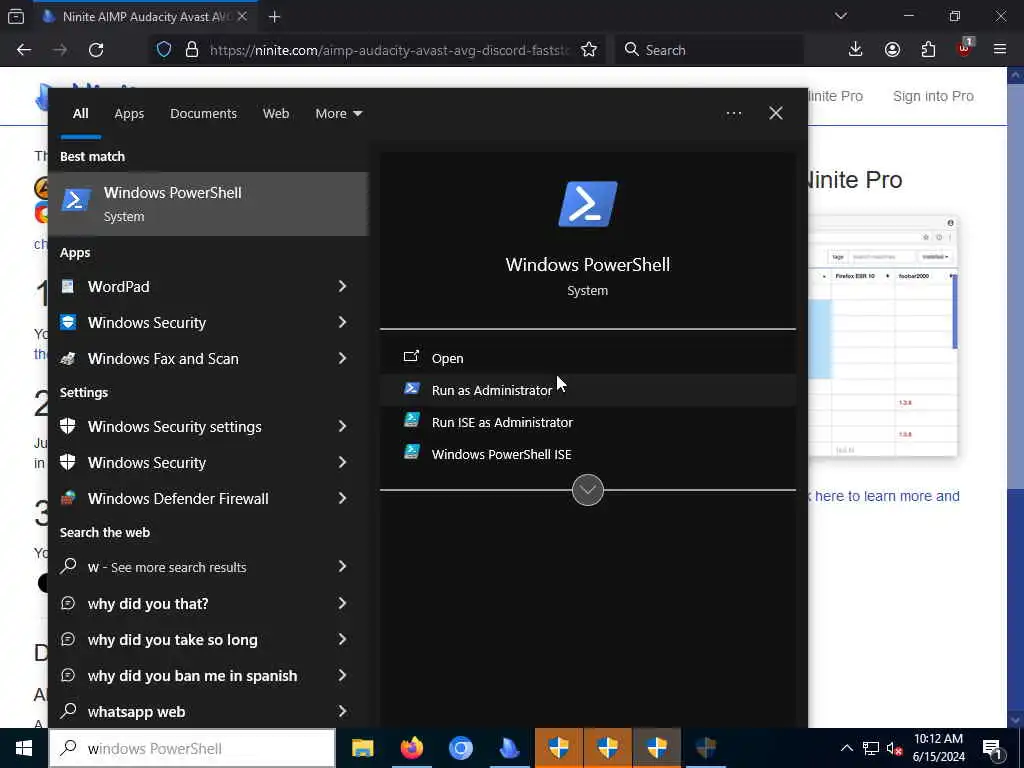
Task: Click the Windows PowerShell ISE icon
Action: point(411,452)
